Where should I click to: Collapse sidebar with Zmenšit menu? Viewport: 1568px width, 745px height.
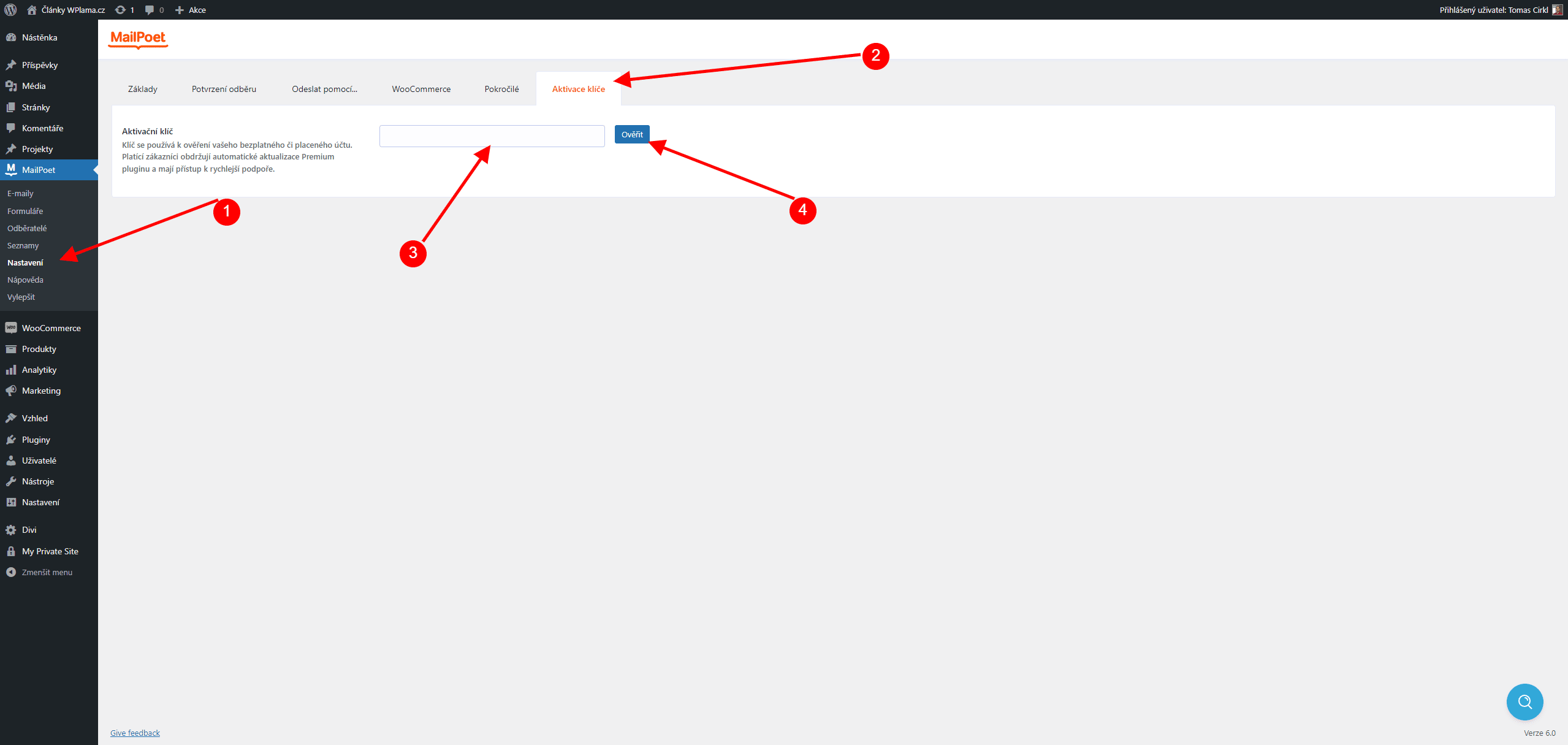tap(39, 572)
